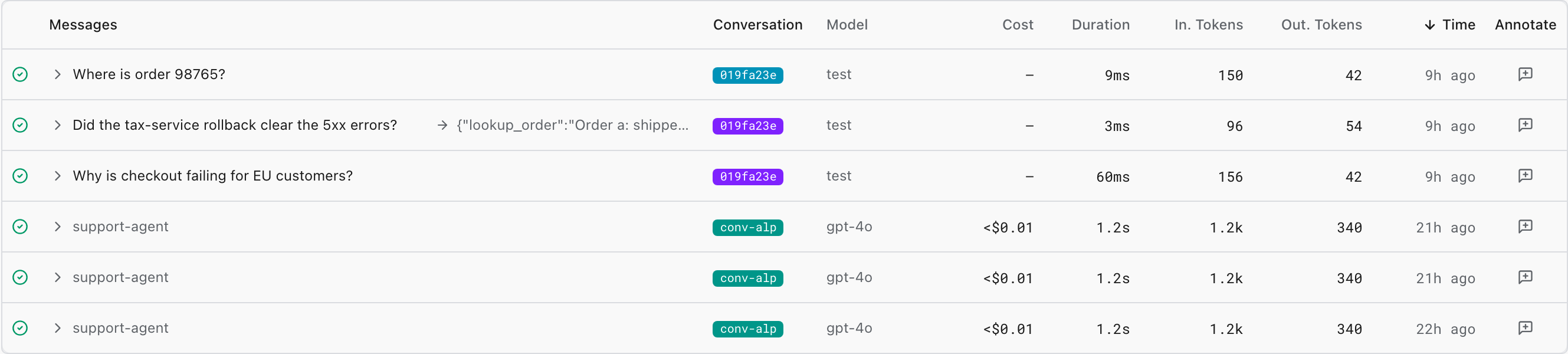The width and height of the screenshot is (1568, 354).
Task: Open purple 019fa23e badge on tax-service row
Action: tap(747, 126)
